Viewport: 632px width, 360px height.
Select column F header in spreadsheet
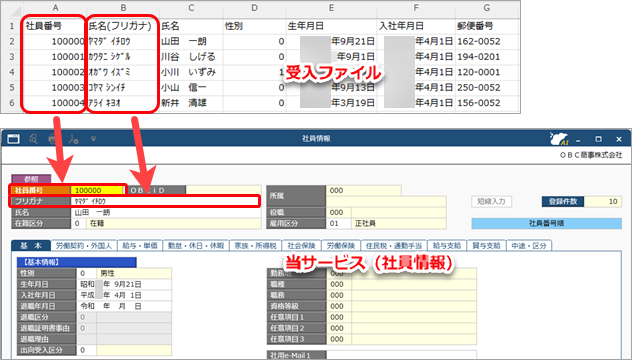pos(416,8)
